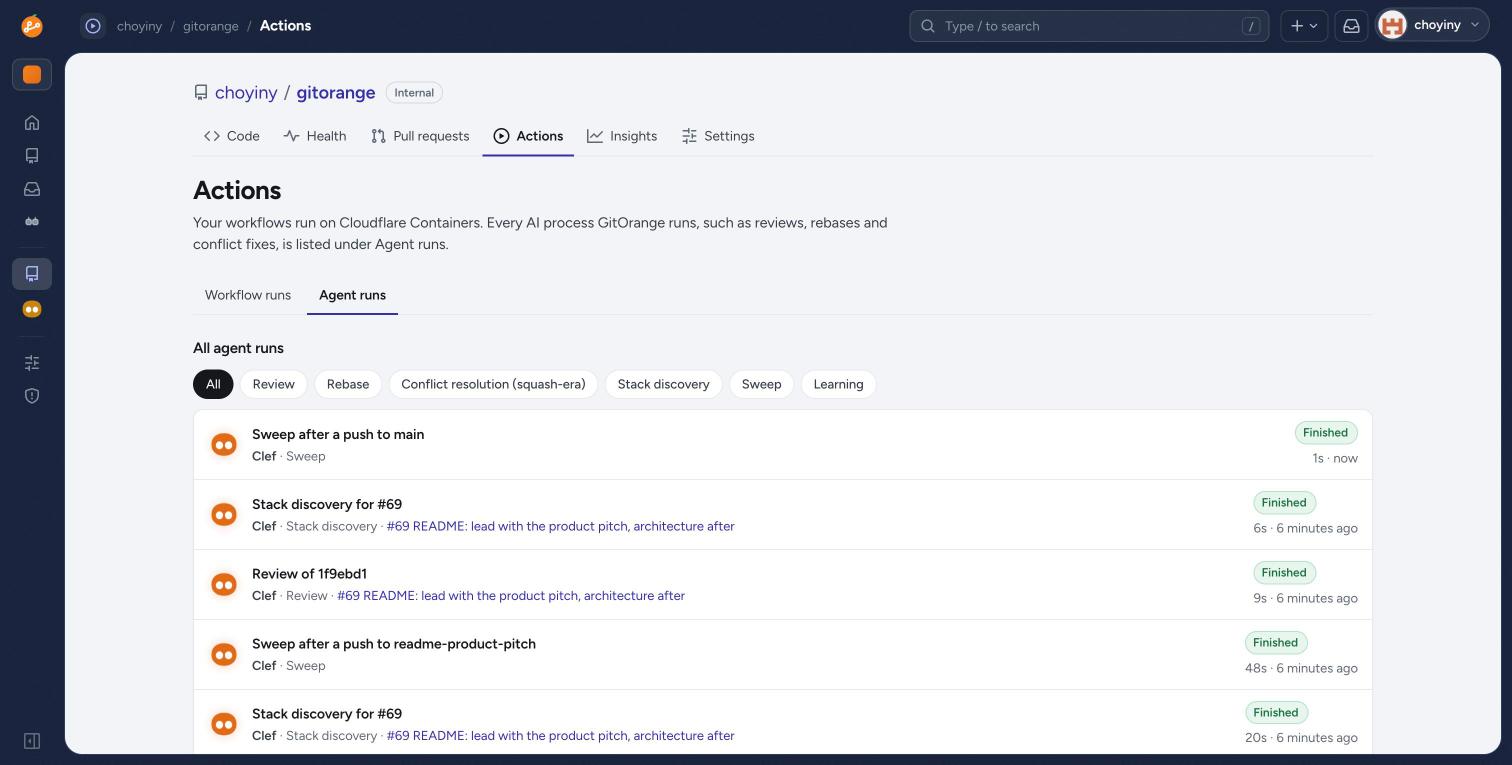Open the sidebar inbox tray icon
Viewport: 1512px width, 765px height.
tap(32, 189)
